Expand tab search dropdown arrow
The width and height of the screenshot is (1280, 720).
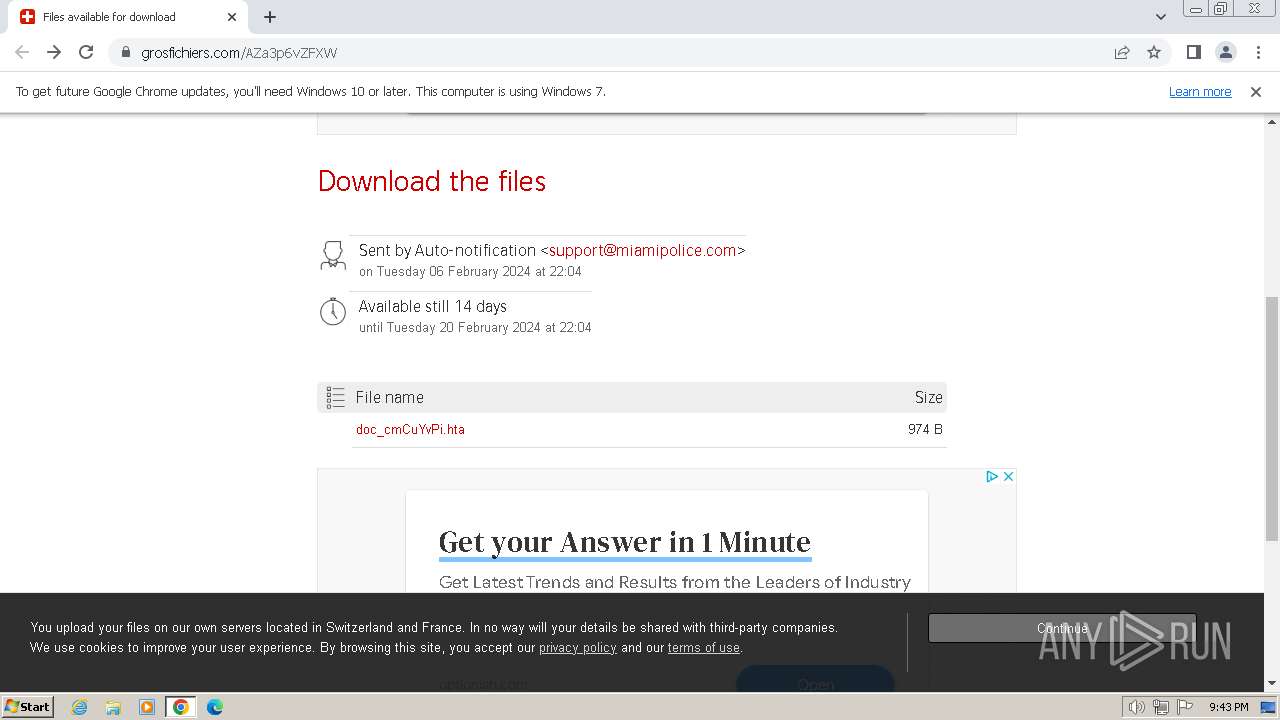click(1160, 17)
